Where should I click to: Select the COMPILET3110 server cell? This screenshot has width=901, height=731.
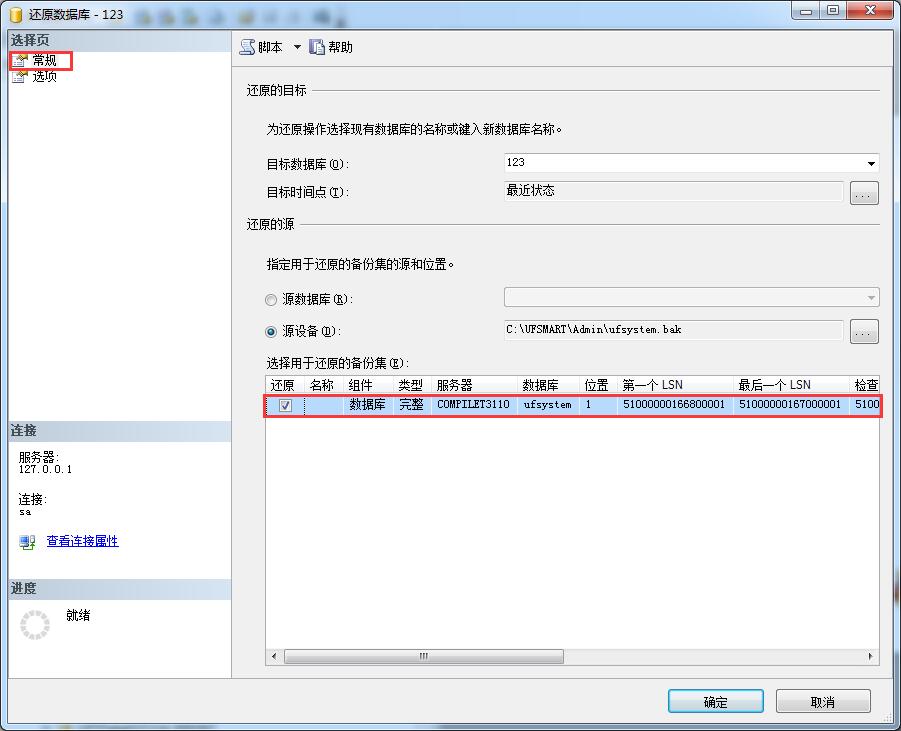click(x=473, y=405)
